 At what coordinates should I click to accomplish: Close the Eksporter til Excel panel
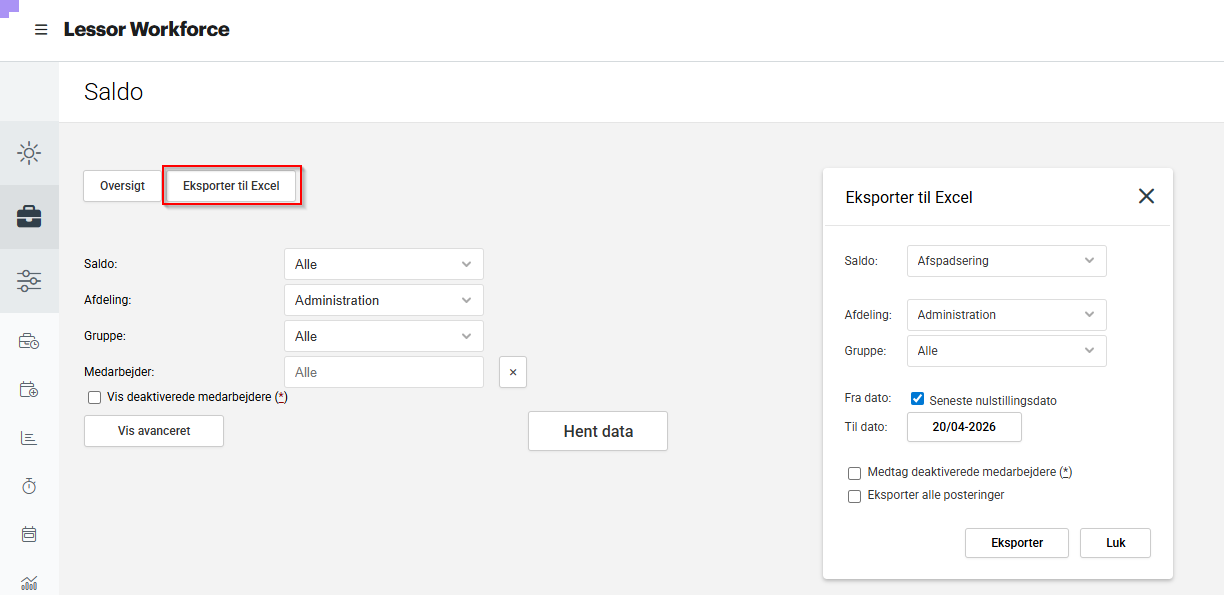point(1146,196)
